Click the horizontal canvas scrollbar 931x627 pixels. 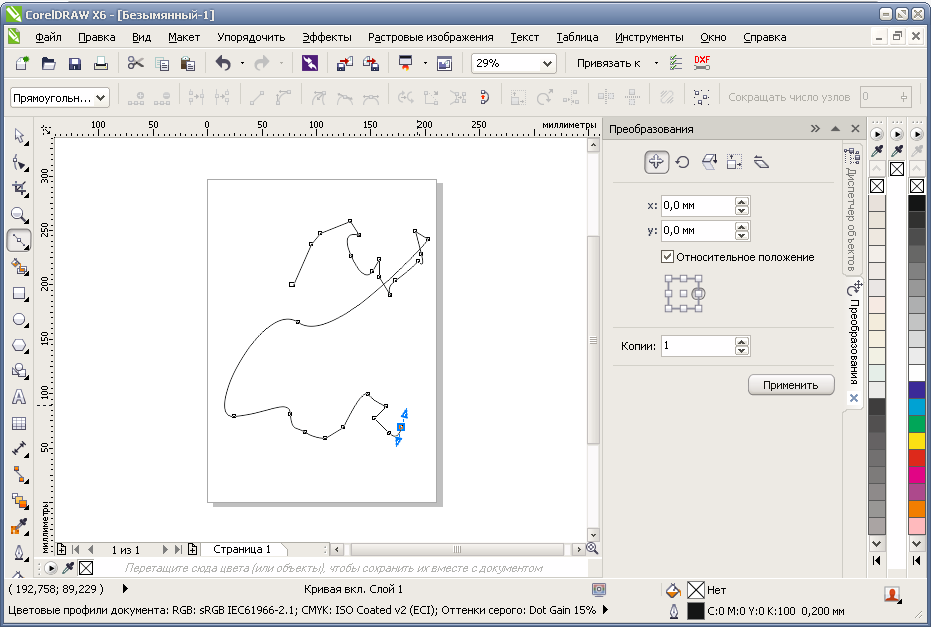(457, 549)
